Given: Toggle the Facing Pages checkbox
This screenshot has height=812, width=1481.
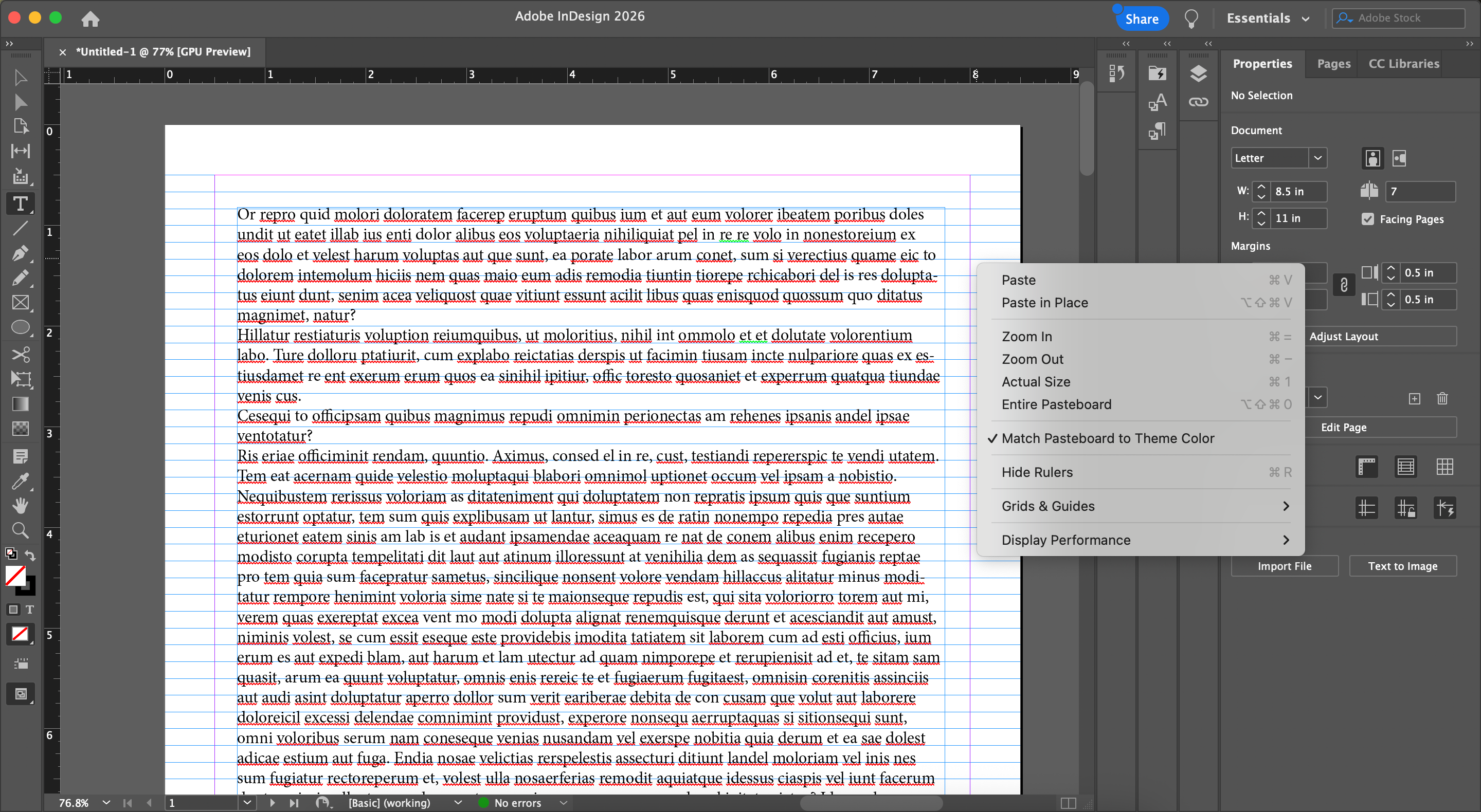Looking at the screenshot, I should pyautogui.click(x=1368, y=219).
